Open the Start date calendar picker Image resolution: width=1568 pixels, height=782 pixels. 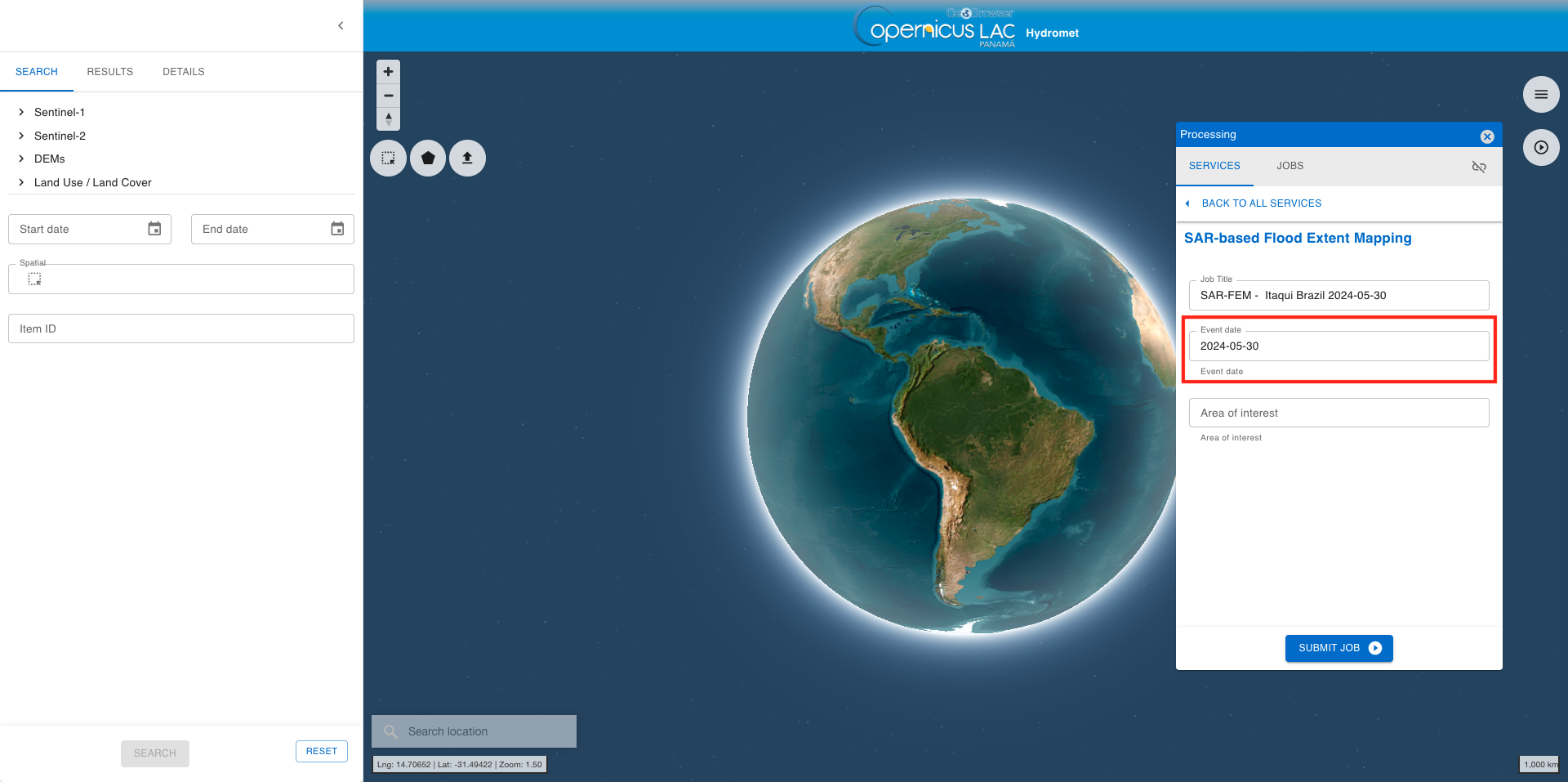pyautogui.click(x=154, y=229)
